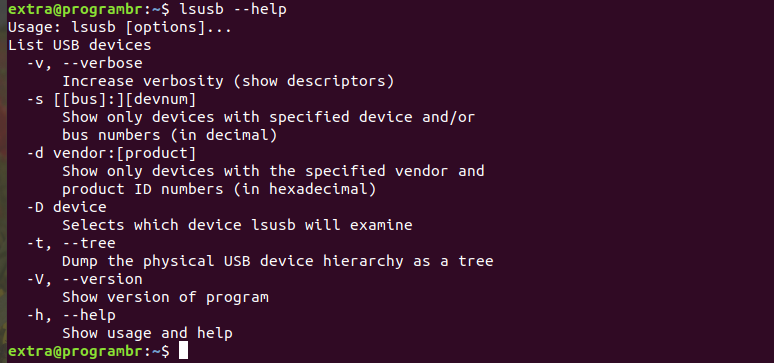This screenshot has width=774, height=363.
Task: Click 'Selects which device lsusb will examine'
Action: point(237,225)
